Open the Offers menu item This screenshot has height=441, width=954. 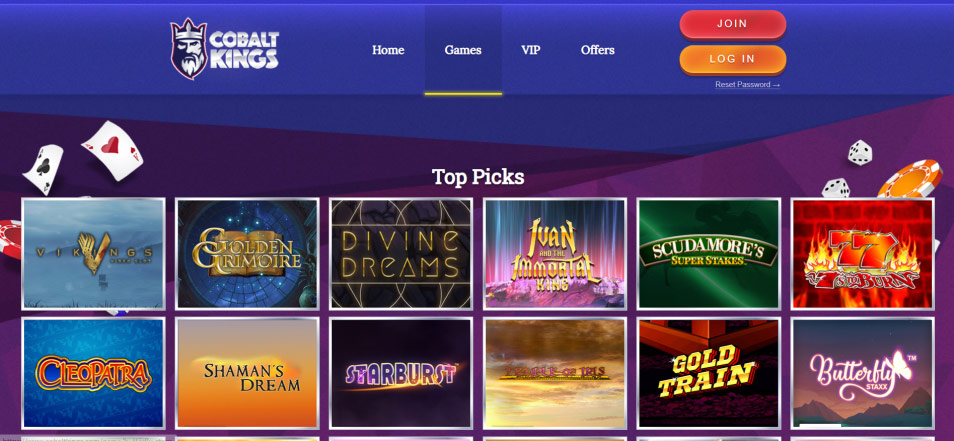click(597, 50)
